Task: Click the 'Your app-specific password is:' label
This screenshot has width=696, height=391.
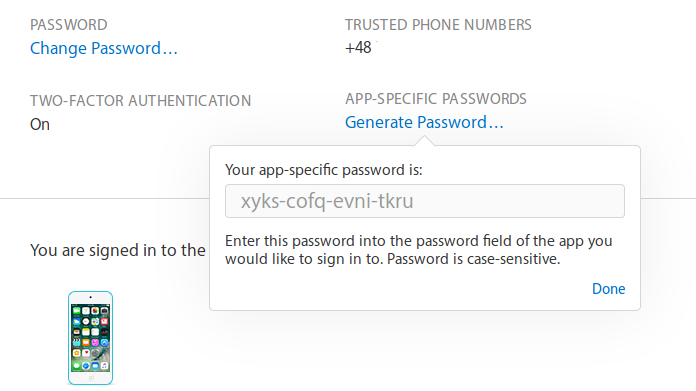Action: (324, 170)
